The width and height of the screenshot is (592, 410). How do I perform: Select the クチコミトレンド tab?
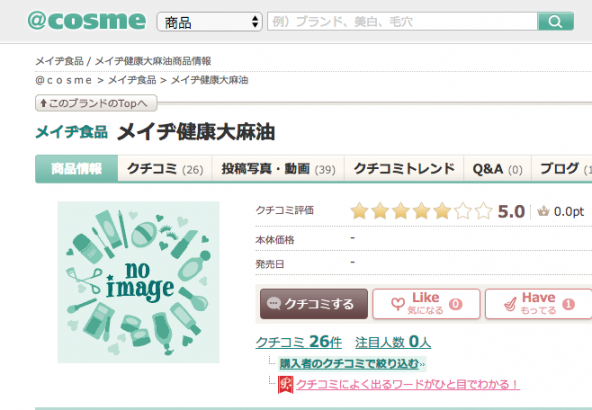(x=404, y=169)
